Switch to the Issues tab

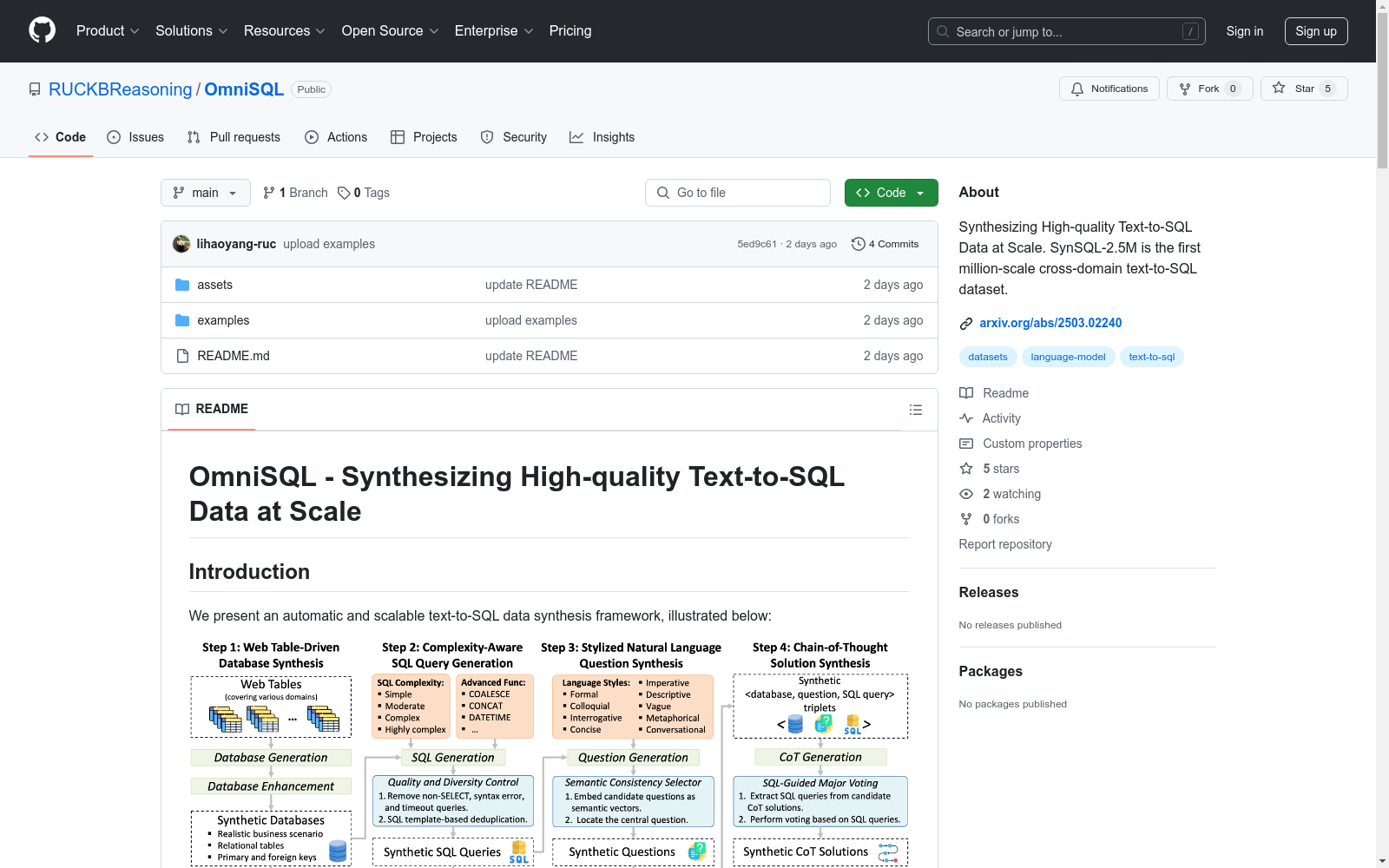pyautogui.click(x=135, y=137)
